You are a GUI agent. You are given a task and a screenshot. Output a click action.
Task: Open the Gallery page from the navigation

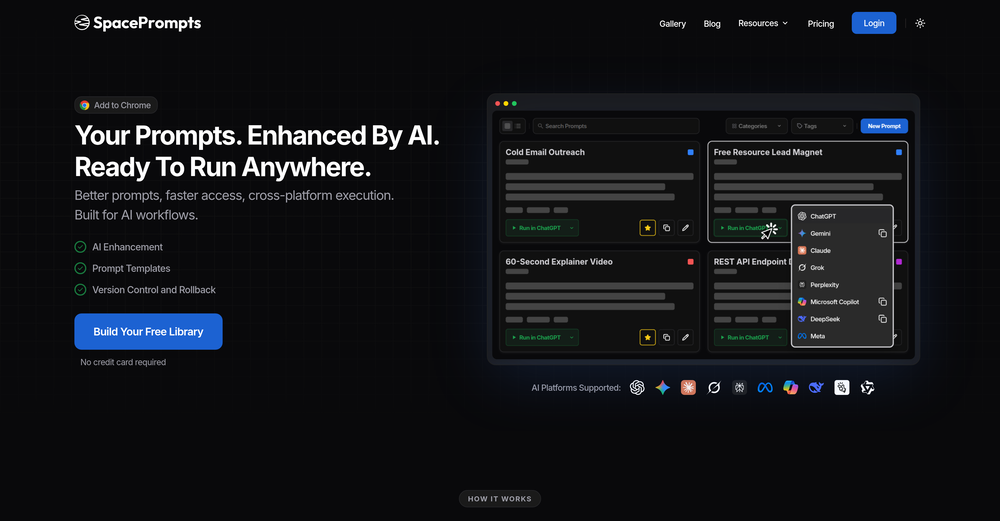[x=672, y=24]
